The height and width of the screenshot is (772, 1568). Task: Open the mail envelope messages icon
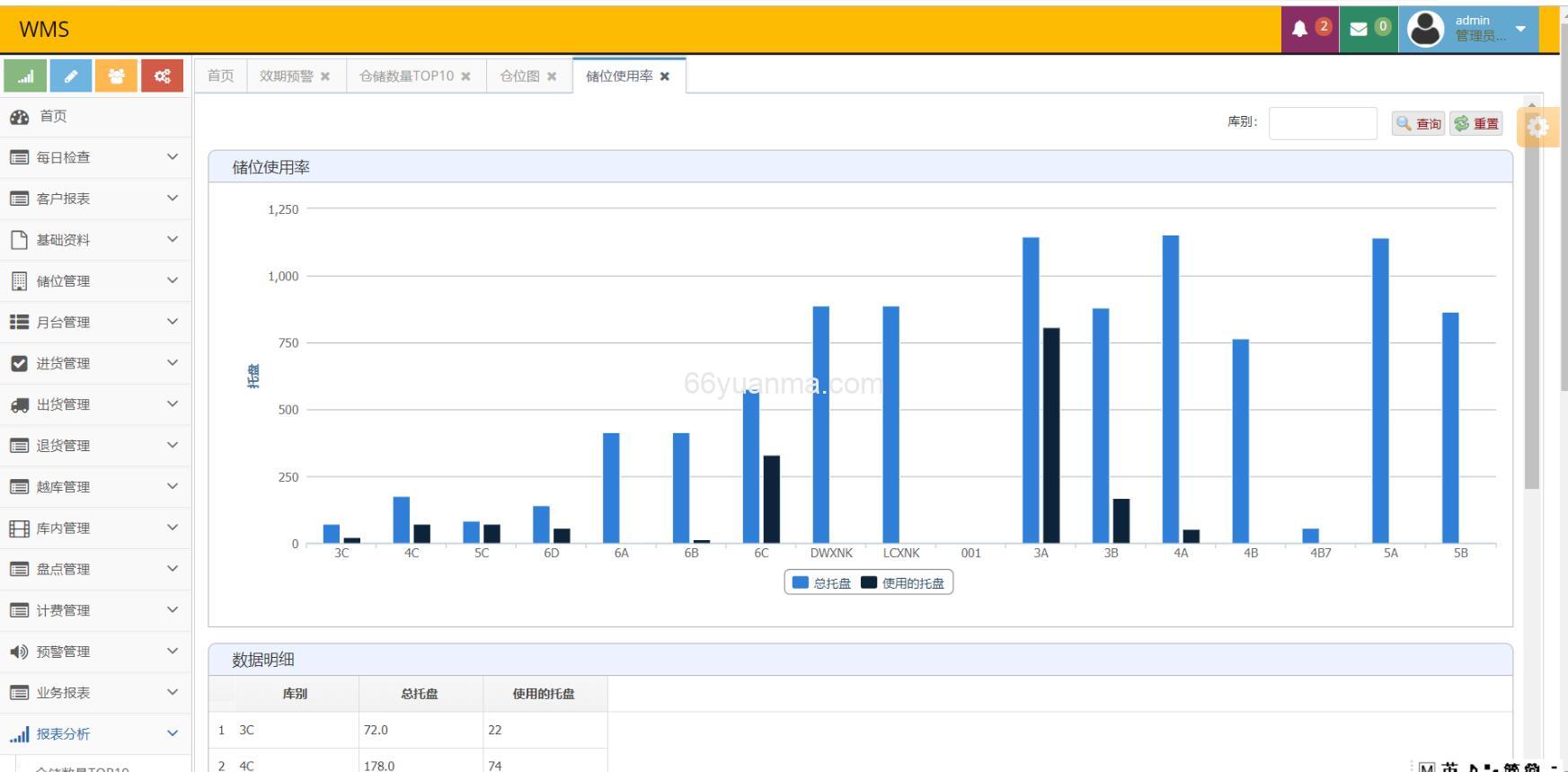tap(1359, 29)
